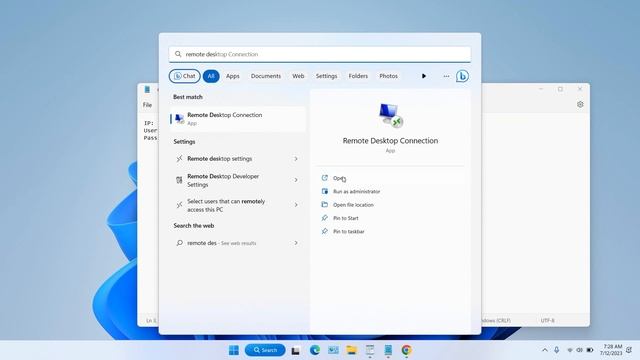Click the UTF-8 encoding in Notepad status bar
Image resolution: width=640 pixels, height=360 pixels.
coord(547,320)
